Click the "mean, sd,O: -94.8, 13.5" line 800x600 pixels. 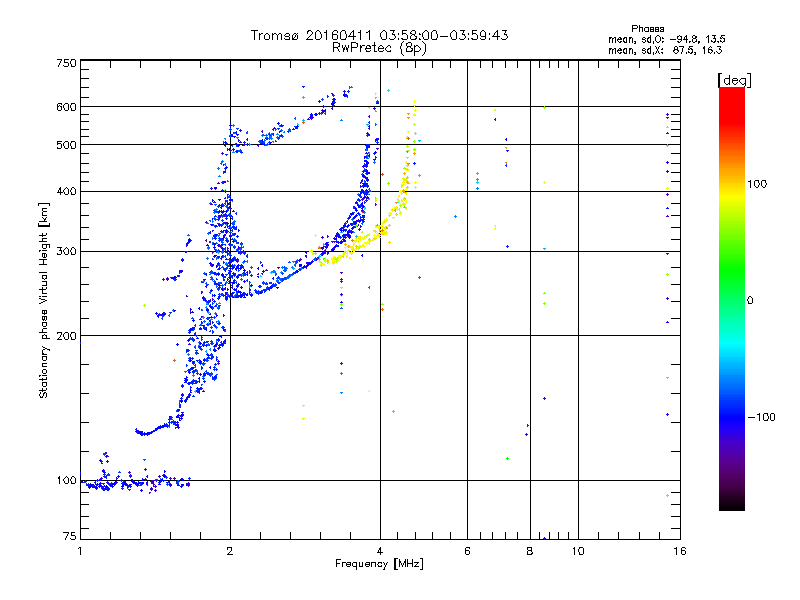tap(666, 39)
